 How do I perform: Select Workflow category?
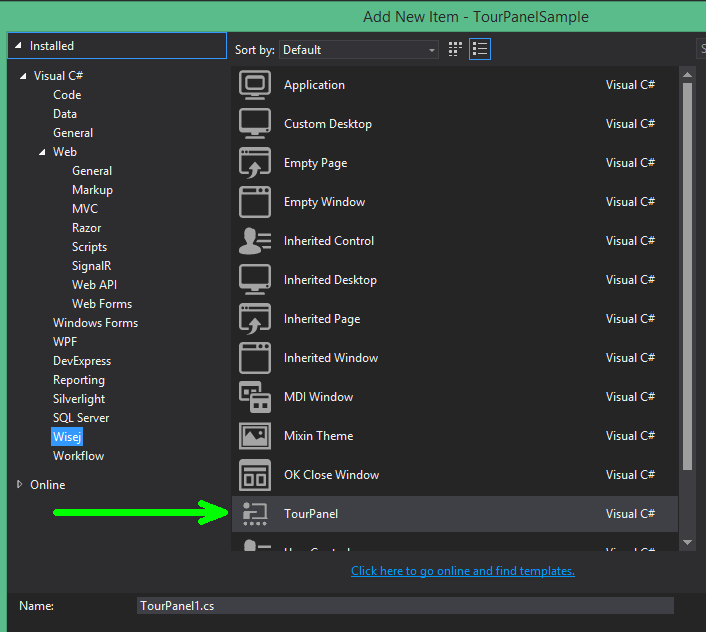(x=78, y=456)
